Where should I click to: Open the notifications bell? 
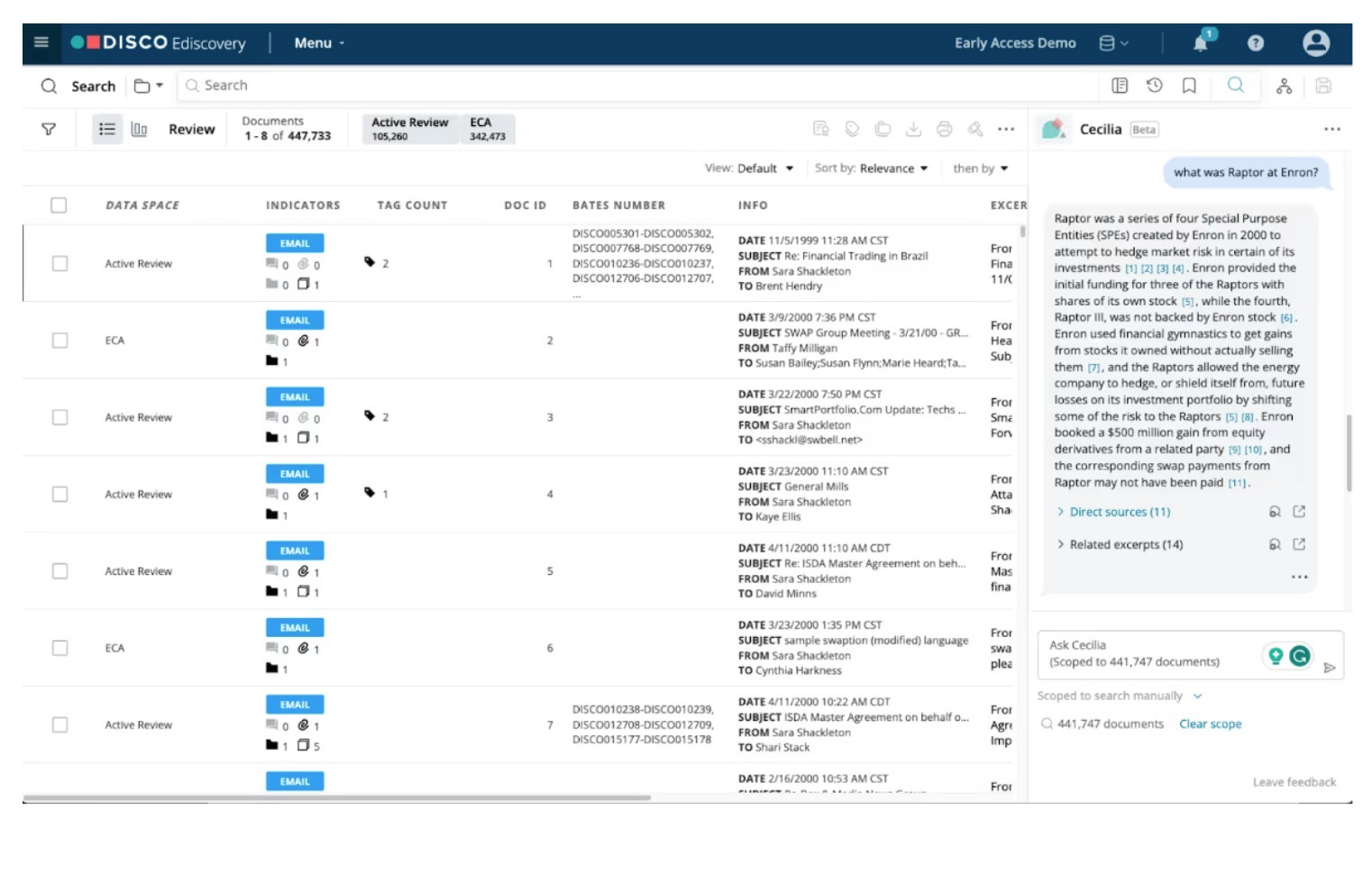tap(1203, 41)
